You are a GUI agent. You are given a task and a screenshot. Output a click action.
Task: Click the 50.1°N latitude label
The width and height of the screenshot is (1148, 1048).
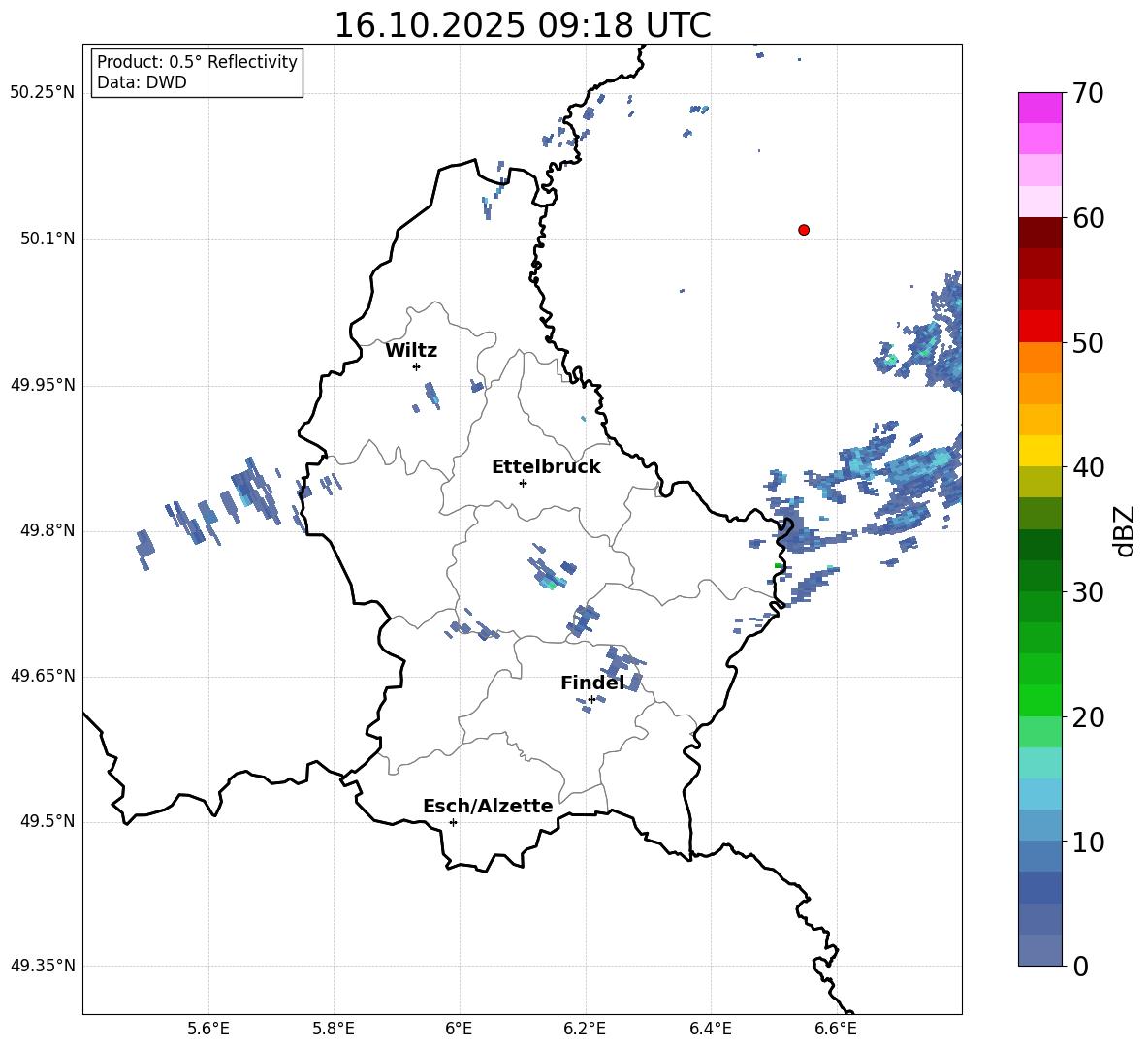48,238
